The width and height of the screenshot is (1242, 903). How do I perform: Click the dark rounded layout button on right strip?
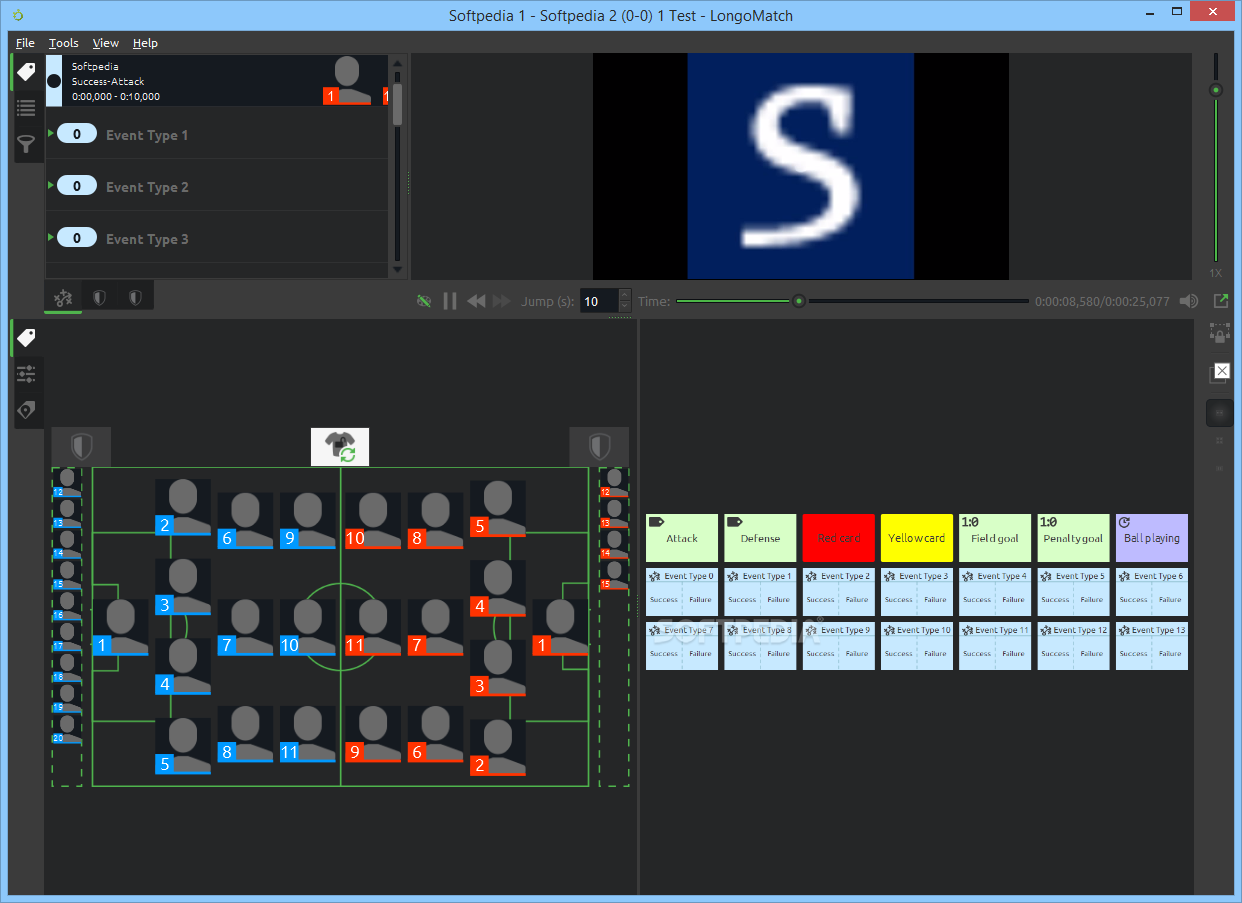[1219, 412]
